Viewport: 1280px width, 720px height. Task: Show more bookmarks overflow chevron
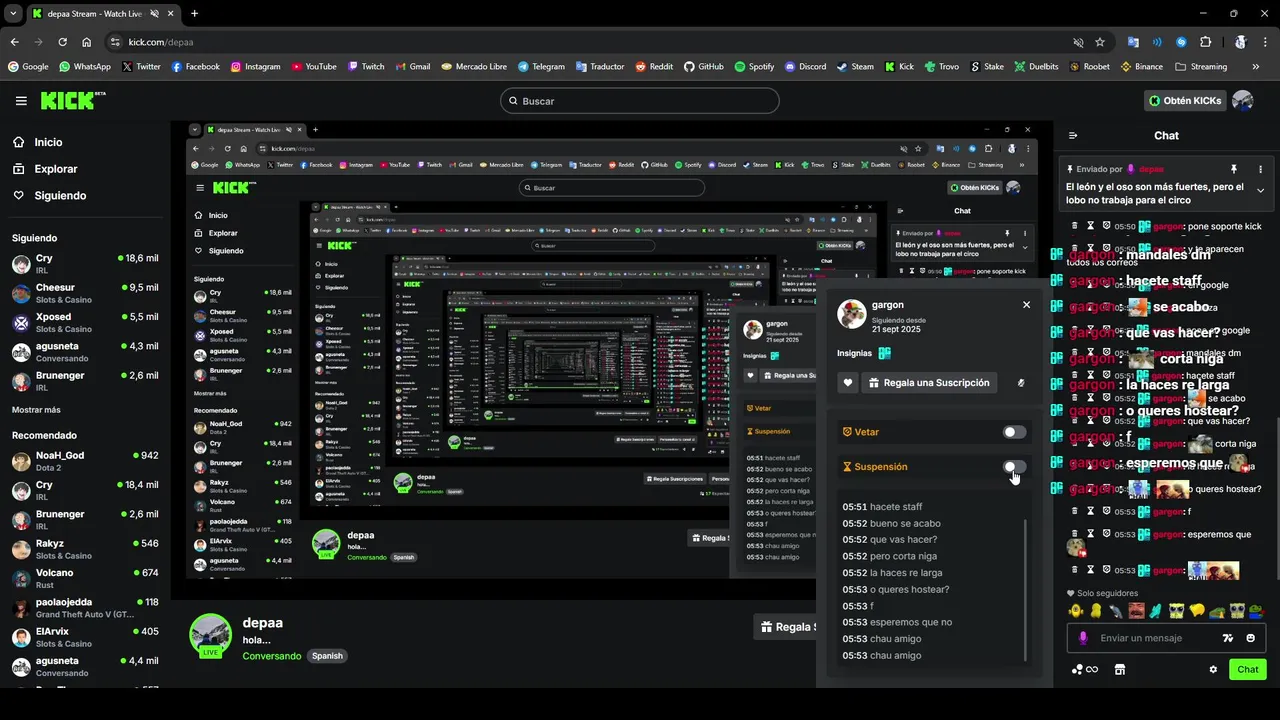1256,67
